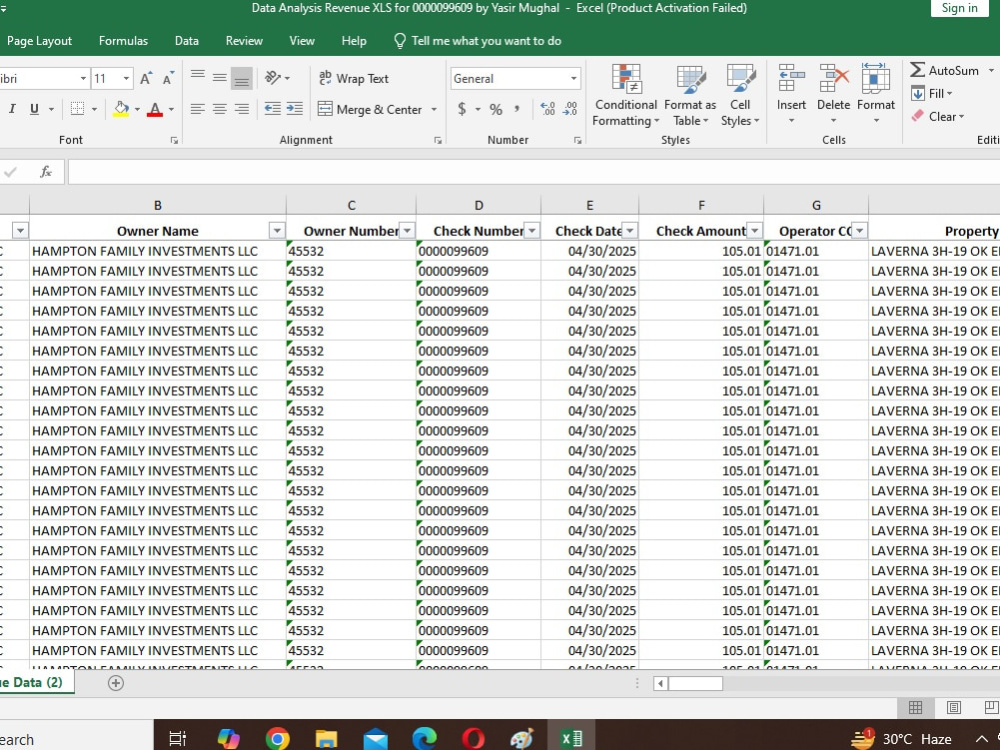The height and width of the screenshot is (750, 1000).
Task: Increase the indent
Action: (x=295, y=109)
